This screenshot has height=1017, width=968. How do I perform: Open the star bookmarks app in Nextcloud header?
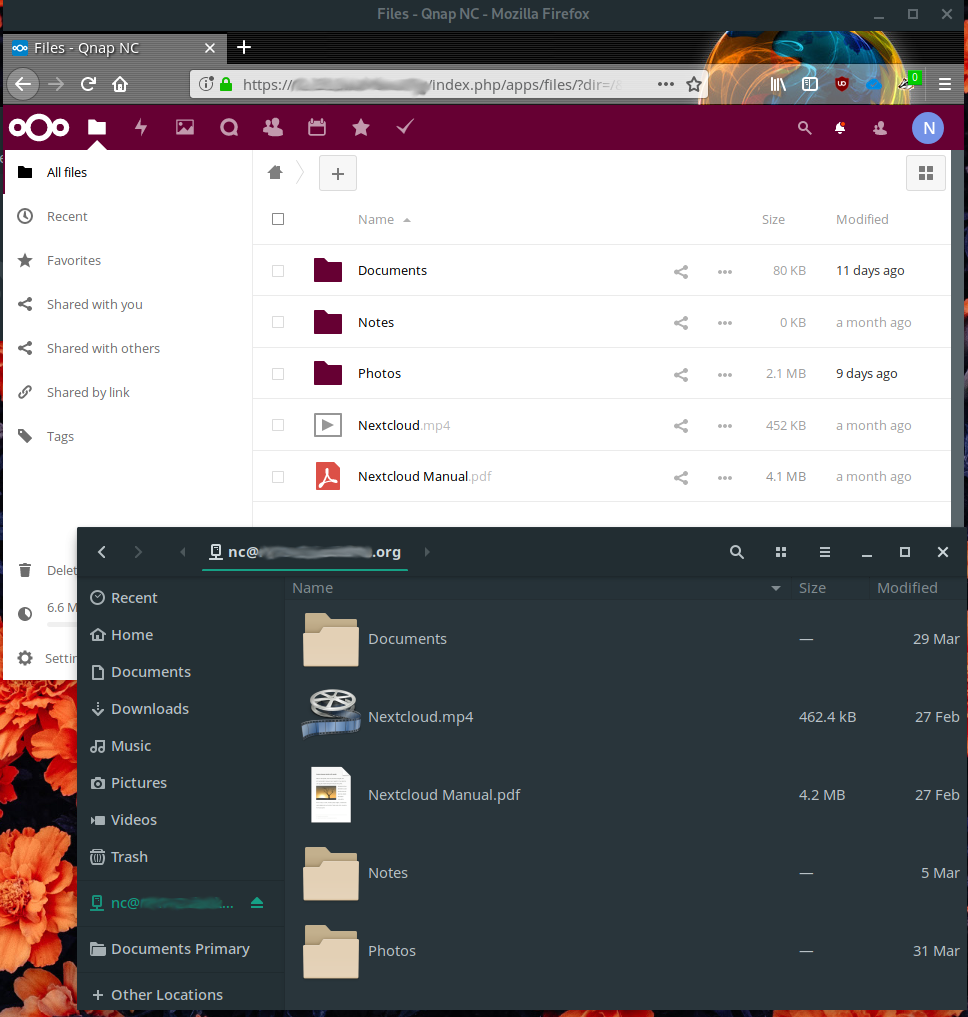(361, 127)
